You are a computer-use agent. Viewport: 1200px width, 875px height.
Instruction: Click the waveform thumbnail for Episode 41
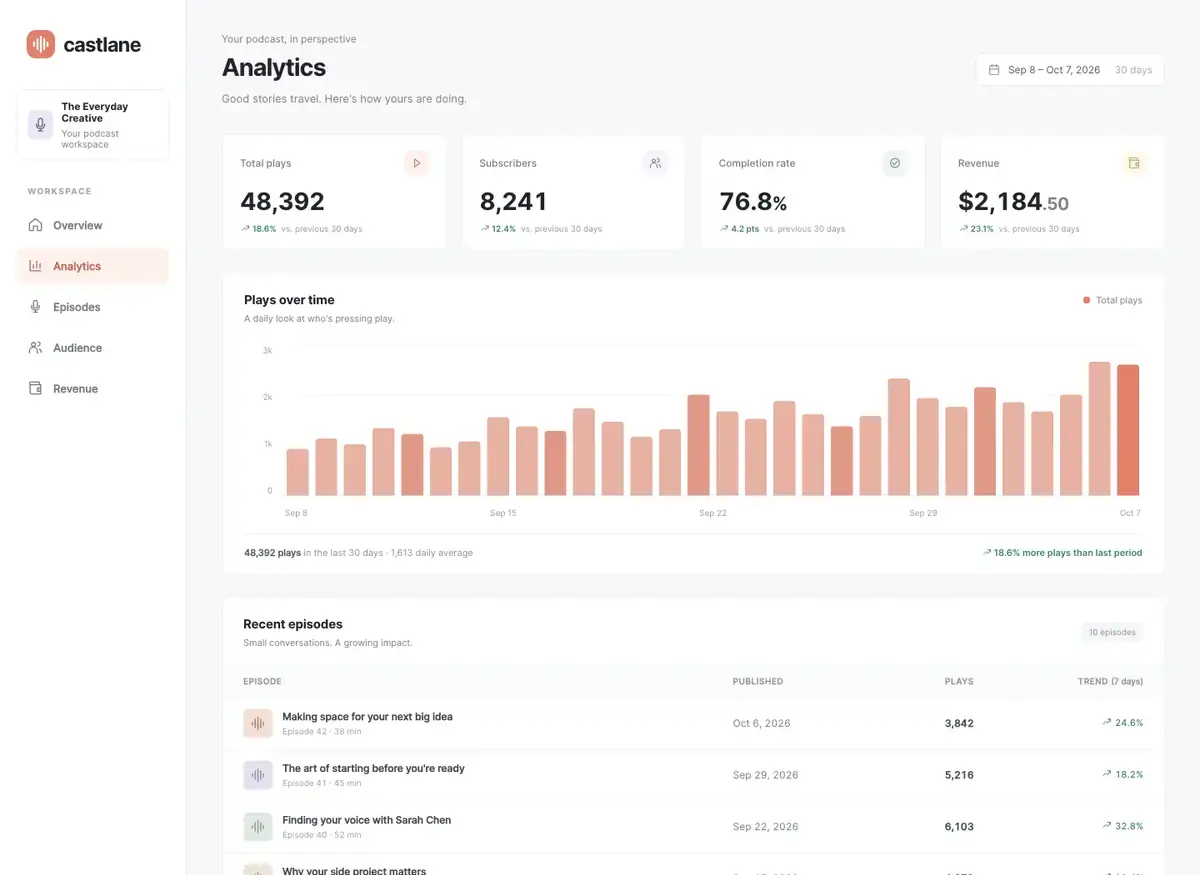[258, 775]
